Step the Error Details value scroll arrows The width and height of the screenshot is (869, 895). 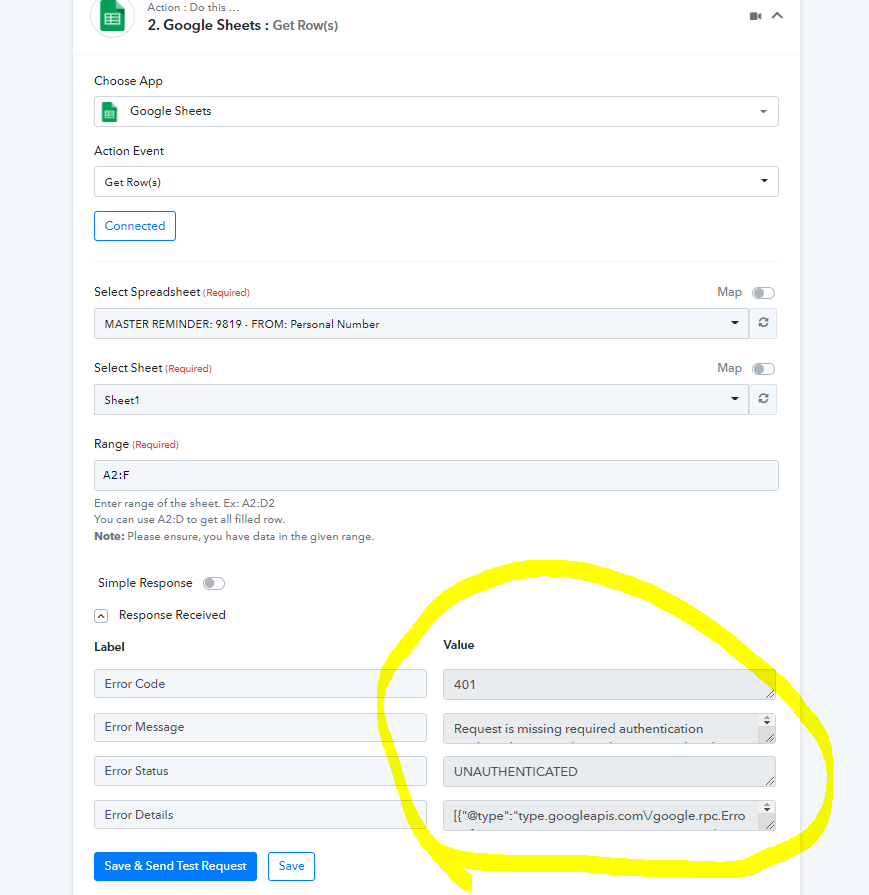tap(767, 807)
